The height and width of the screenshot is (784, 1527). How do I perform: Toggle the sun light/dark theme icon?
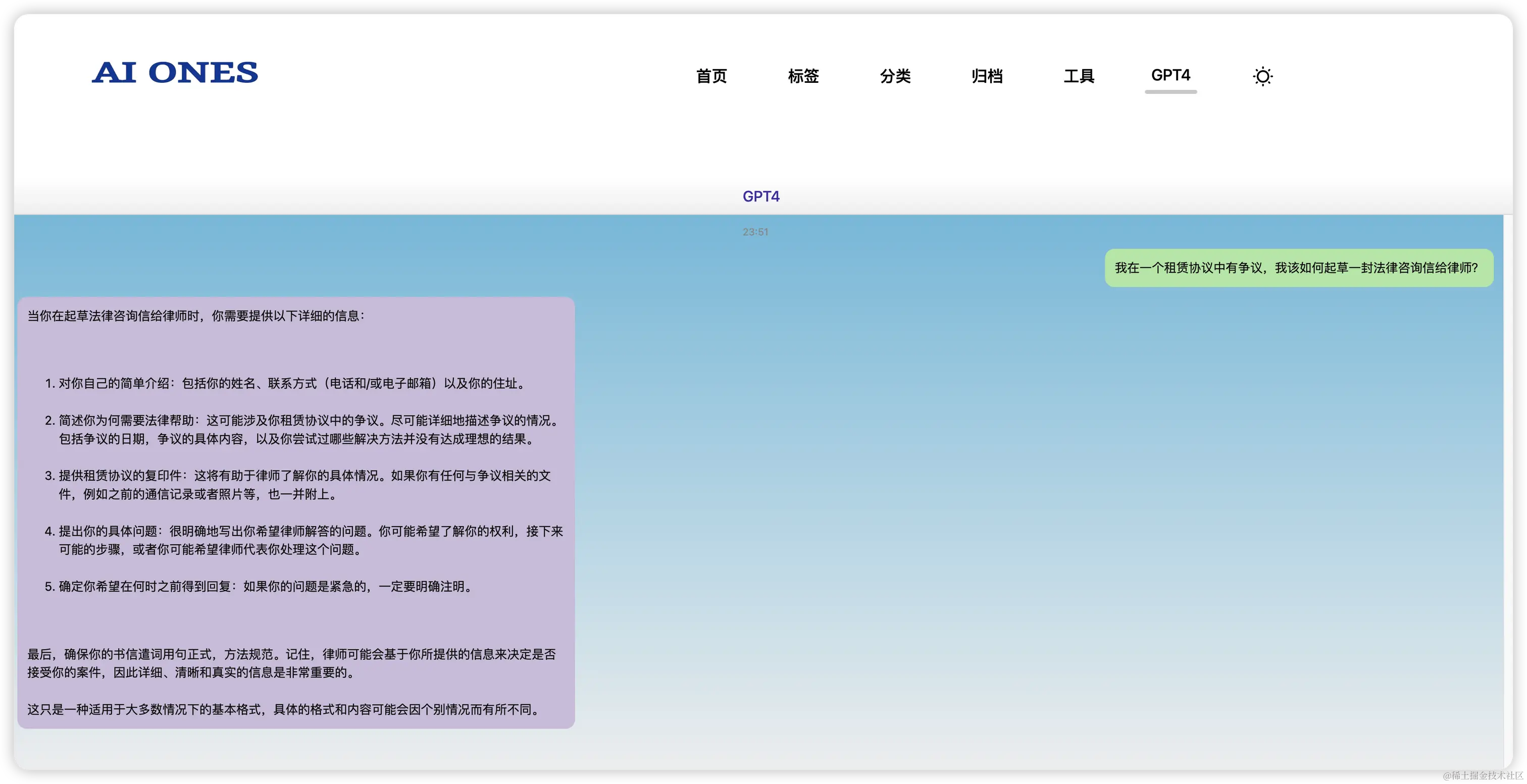(1262, 76)
